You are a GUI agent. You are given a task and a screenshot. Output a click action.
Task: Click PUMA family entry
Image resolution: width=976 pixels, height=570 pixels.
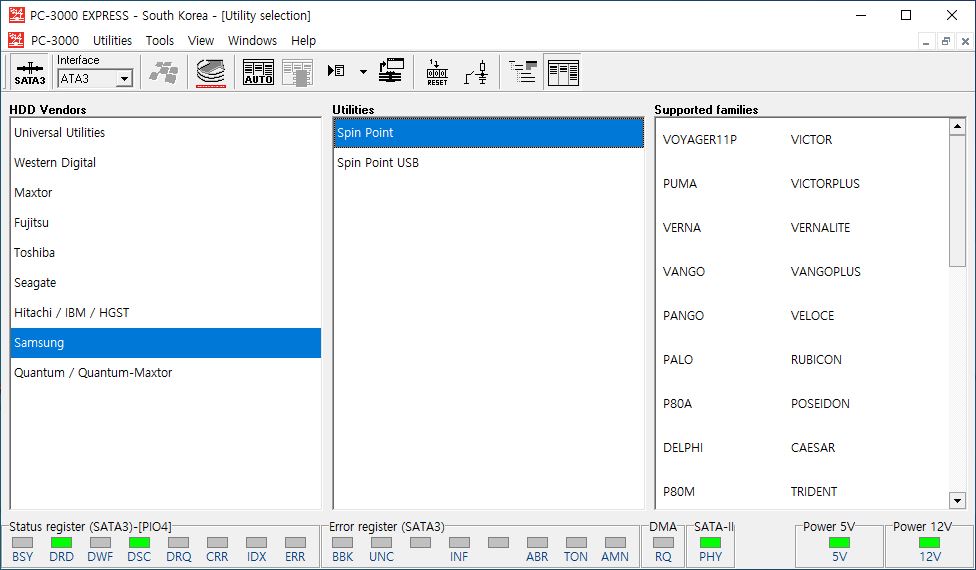[680, 184]
